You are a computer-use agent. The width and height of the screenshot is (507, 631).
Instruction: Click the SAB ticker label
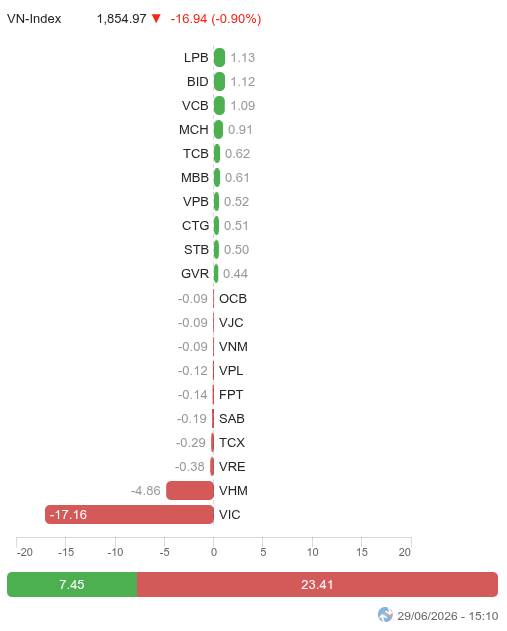[x=232, y=419]
